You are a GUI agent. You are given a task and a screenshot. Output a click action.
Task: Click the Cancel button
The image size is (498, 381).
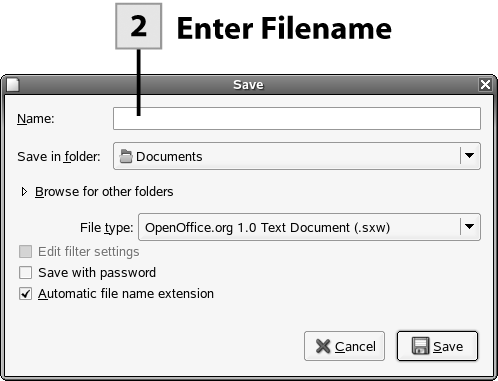(x=344, y=346)
